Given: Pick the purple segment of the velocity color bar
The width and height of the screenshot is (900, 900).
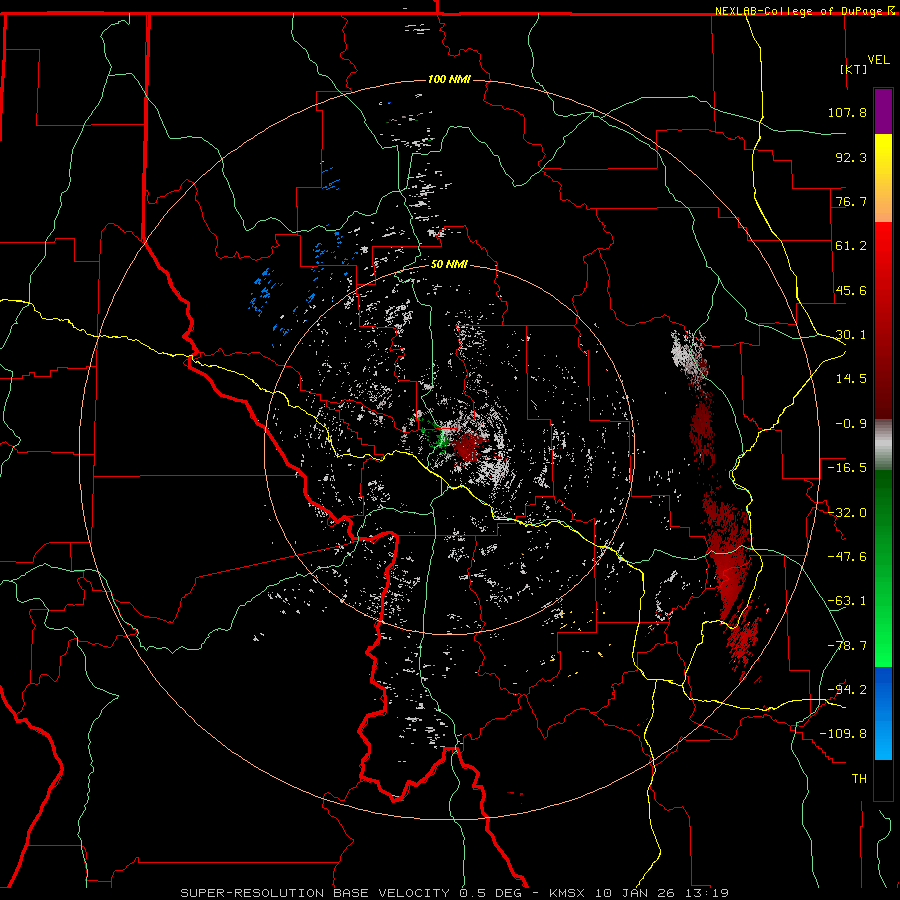Looking at the screenshot, I should 883,111.
